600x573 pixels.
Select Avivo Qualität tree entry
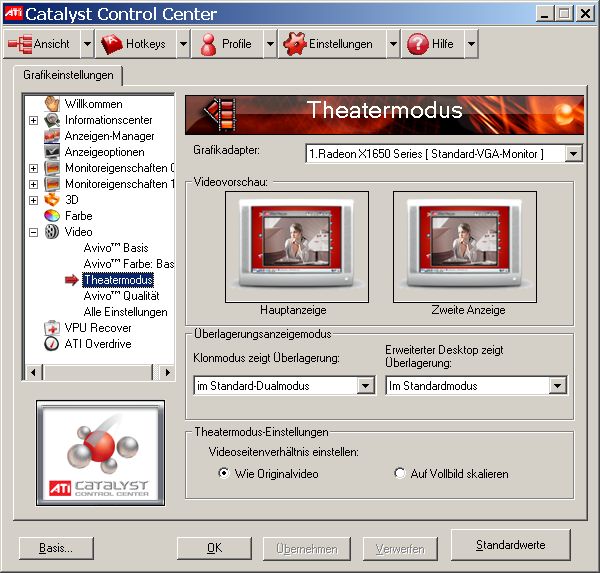click(121, 296)
